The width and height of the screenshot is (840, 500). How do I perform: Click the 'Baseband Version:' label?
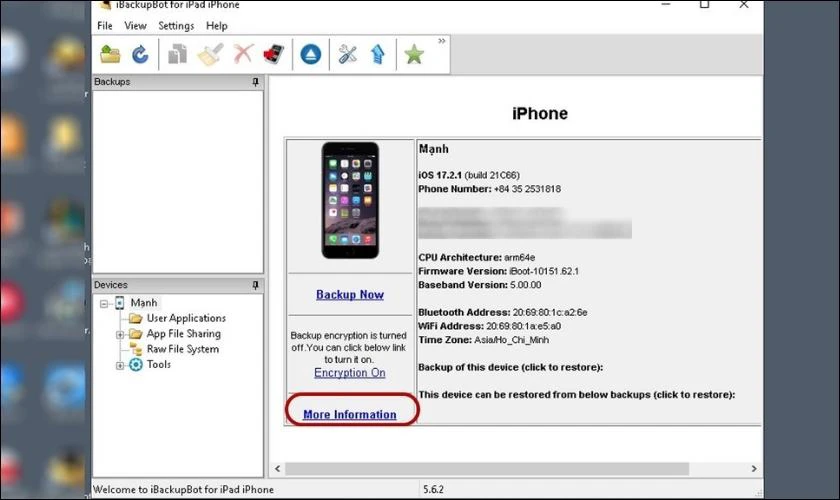[x=463, y=285]
